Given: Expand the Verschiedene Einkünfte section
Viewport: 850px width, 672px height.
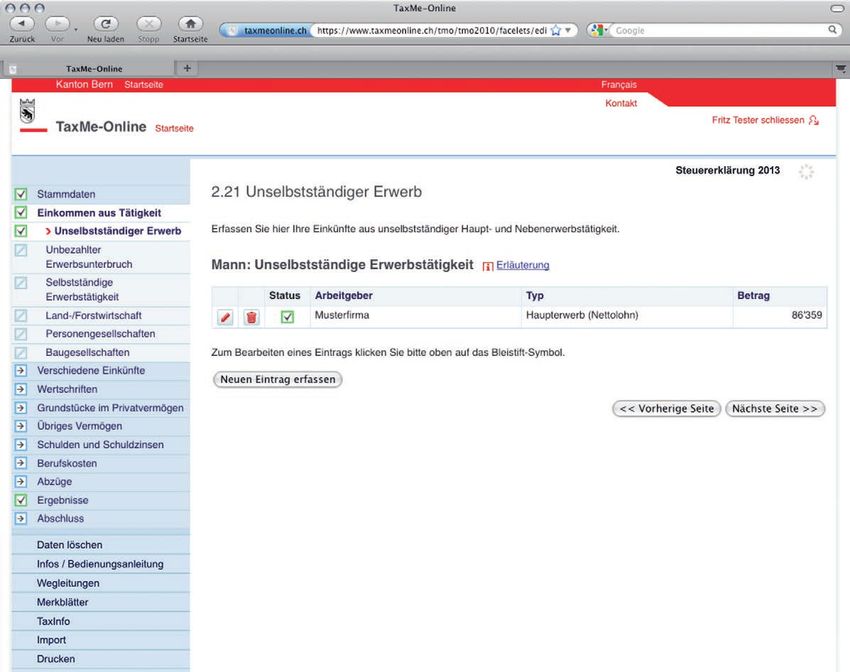Looking at the screenshot, I should pyautogui.click(x=20, y=371).
